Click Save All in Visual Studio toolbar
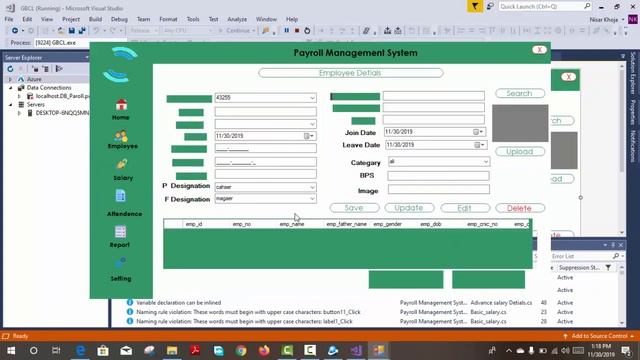The height and width of the screenshot is (360, 640). 82,31
